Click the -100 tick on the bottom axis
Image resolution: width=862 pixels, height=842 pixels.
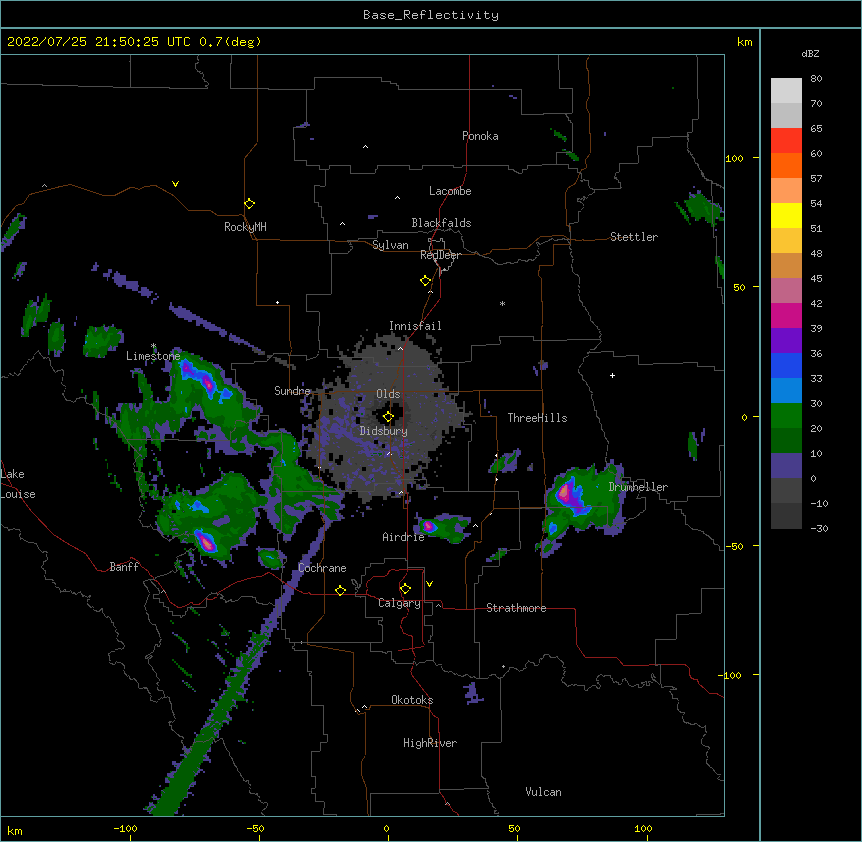coord(125,828)
